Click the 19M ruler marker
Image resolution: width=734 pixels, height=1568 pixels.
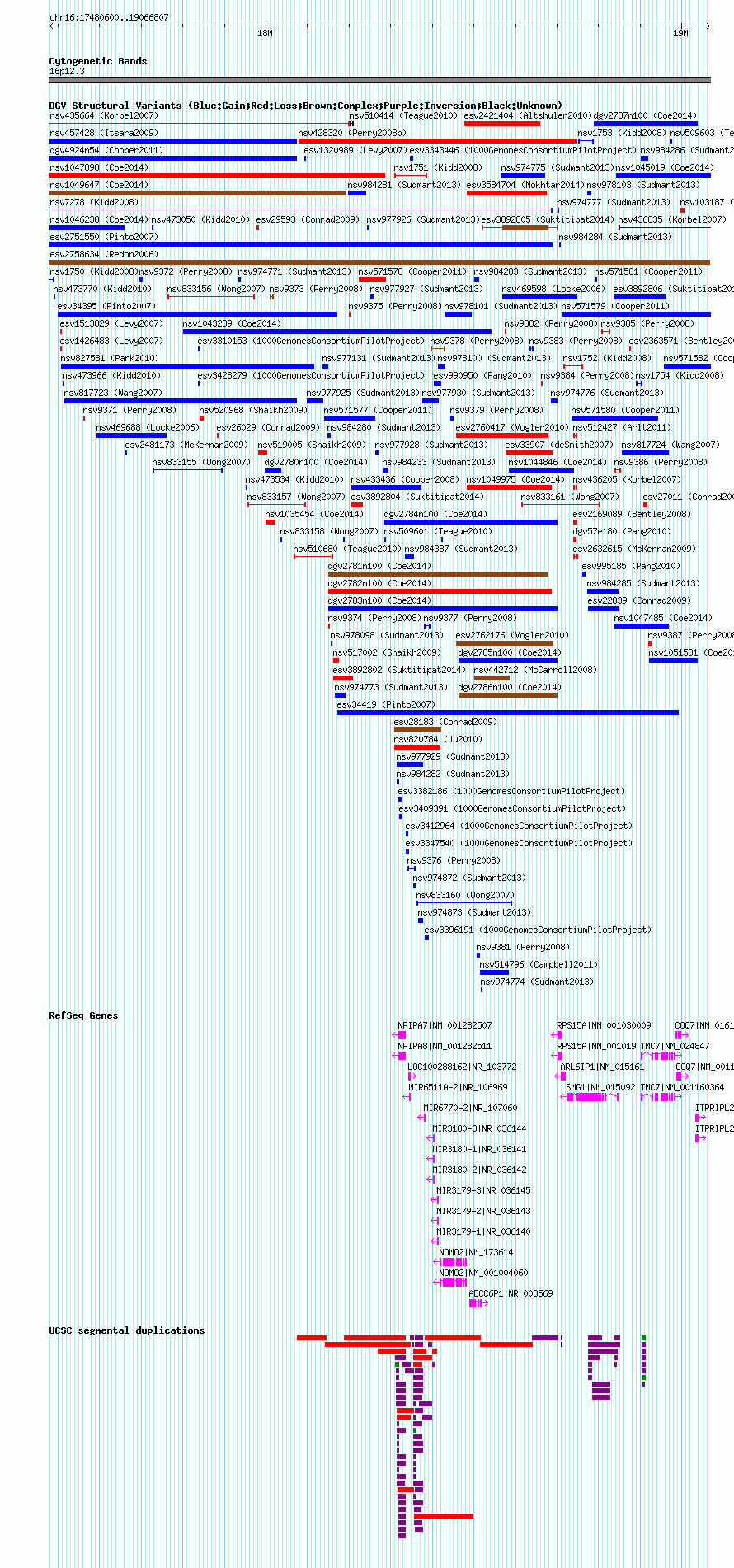[680, 33]
